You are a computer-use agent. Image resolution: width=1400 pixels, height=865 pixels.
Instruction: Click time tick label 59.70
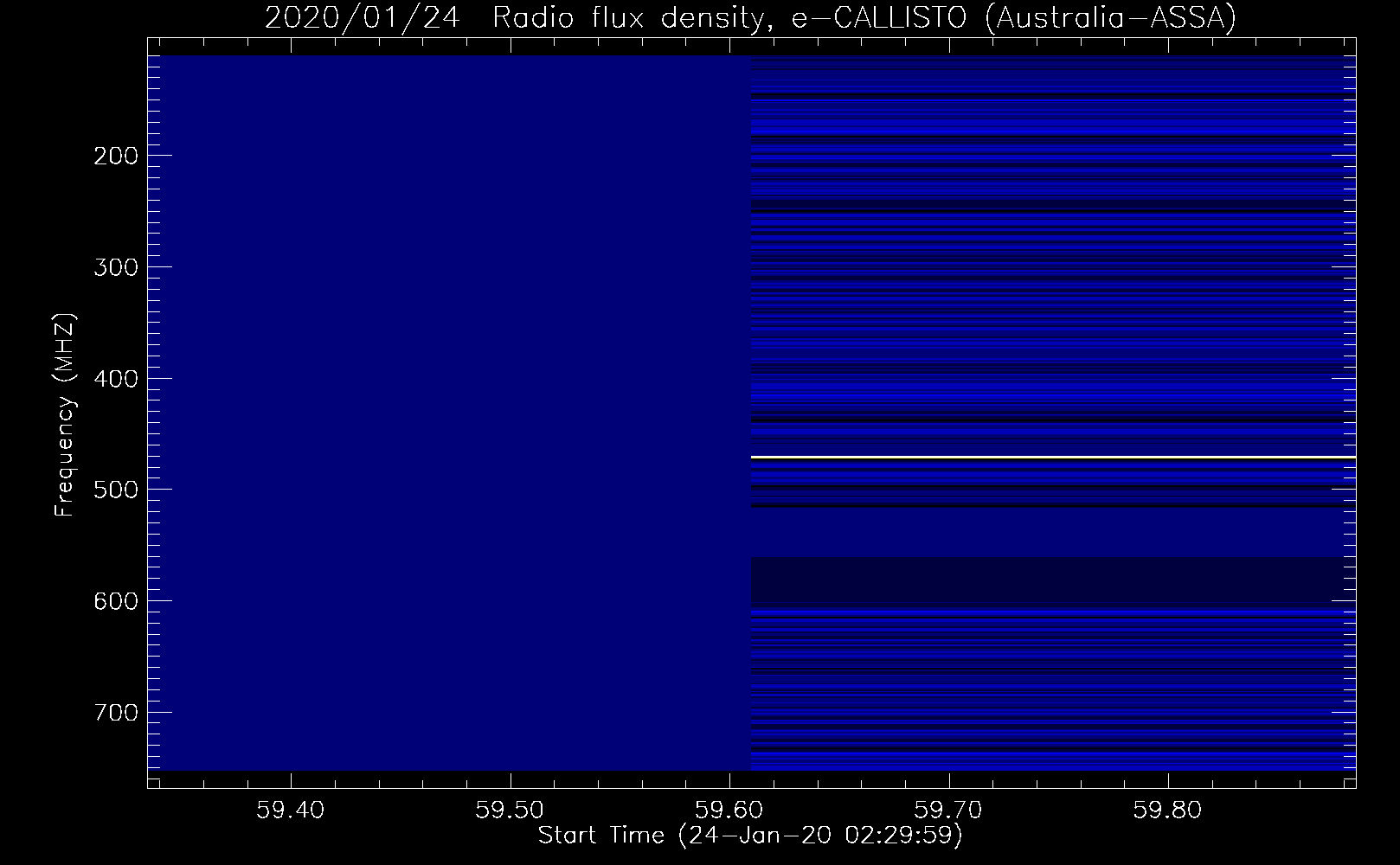coord(949,811)
